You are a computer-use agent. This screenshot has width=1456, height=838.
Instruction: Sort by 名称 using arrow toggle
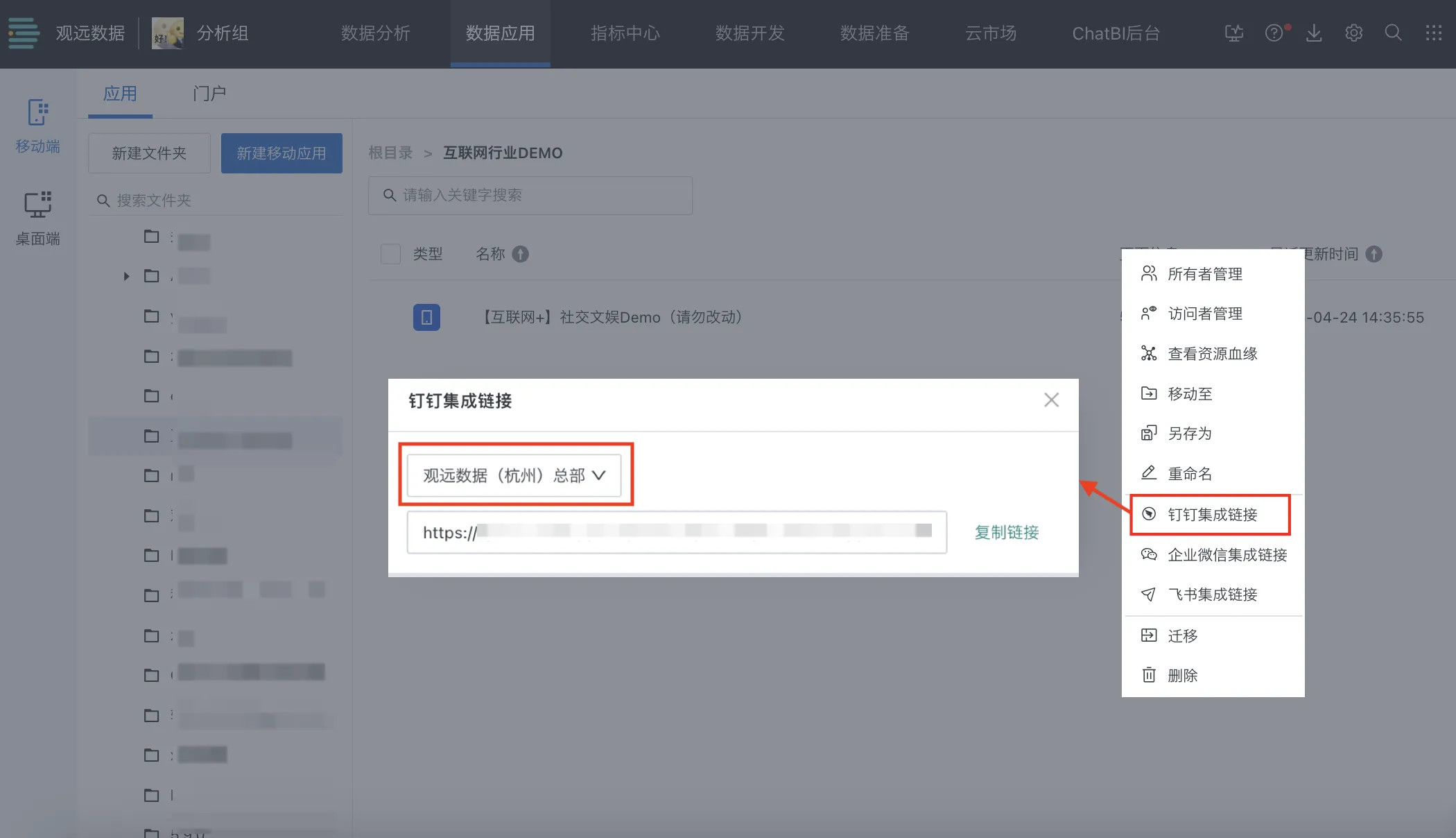[520, 254]
